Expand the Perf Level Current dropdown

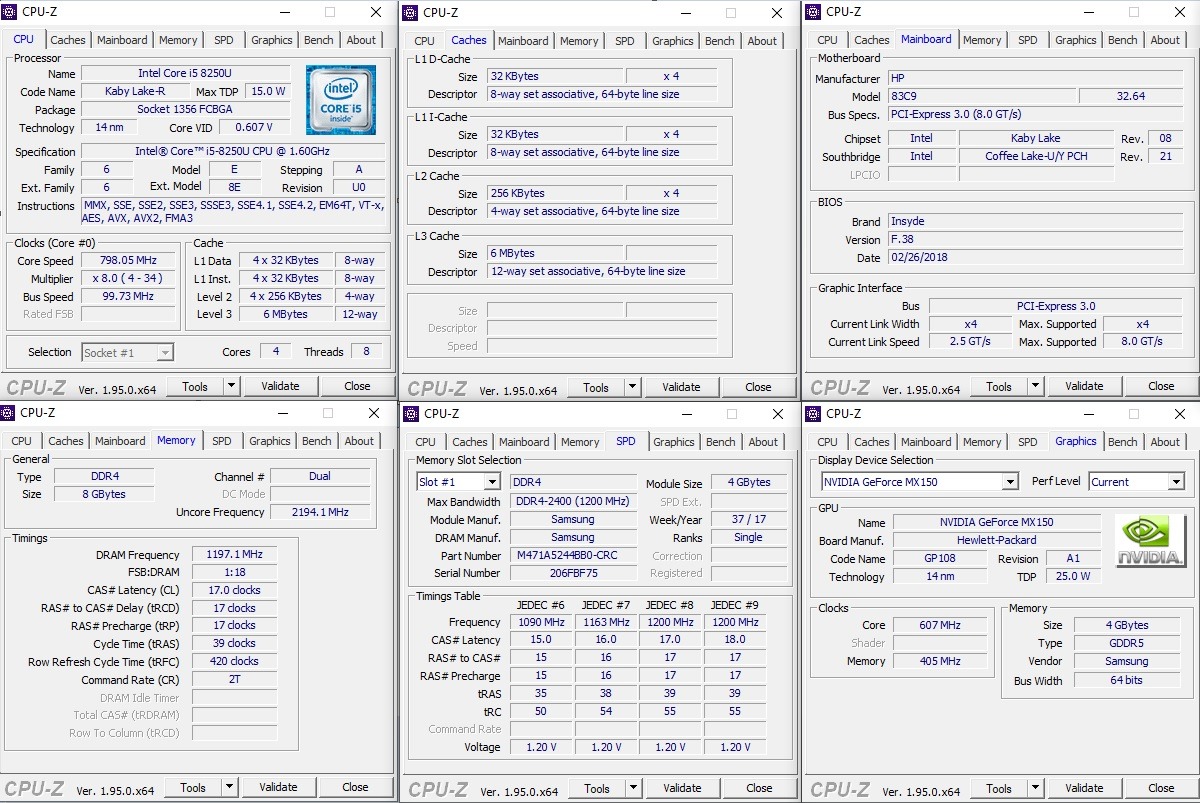coord(1176,482)
